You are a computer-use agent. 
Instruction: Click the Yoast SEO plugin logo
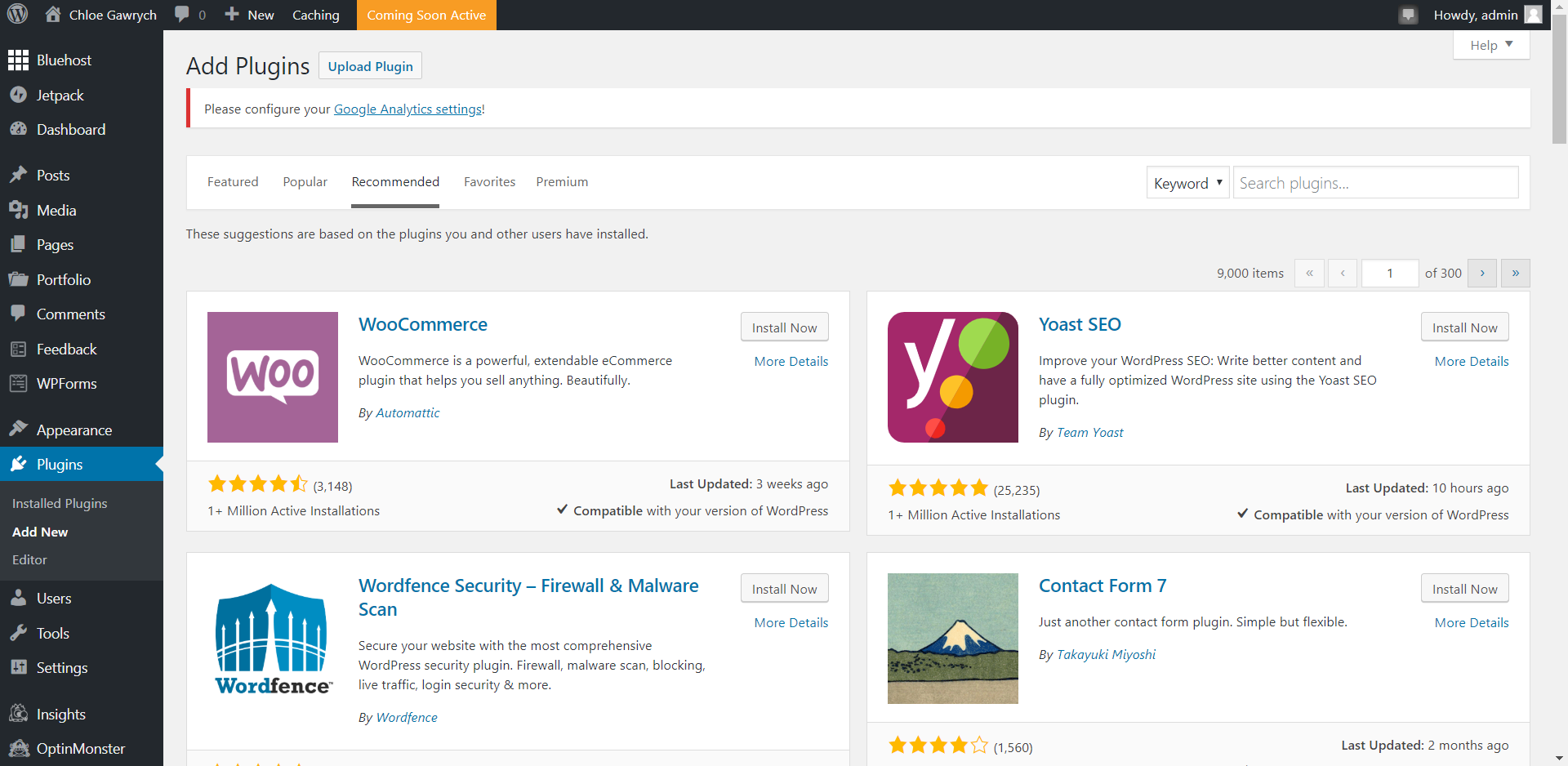point(953,377)
